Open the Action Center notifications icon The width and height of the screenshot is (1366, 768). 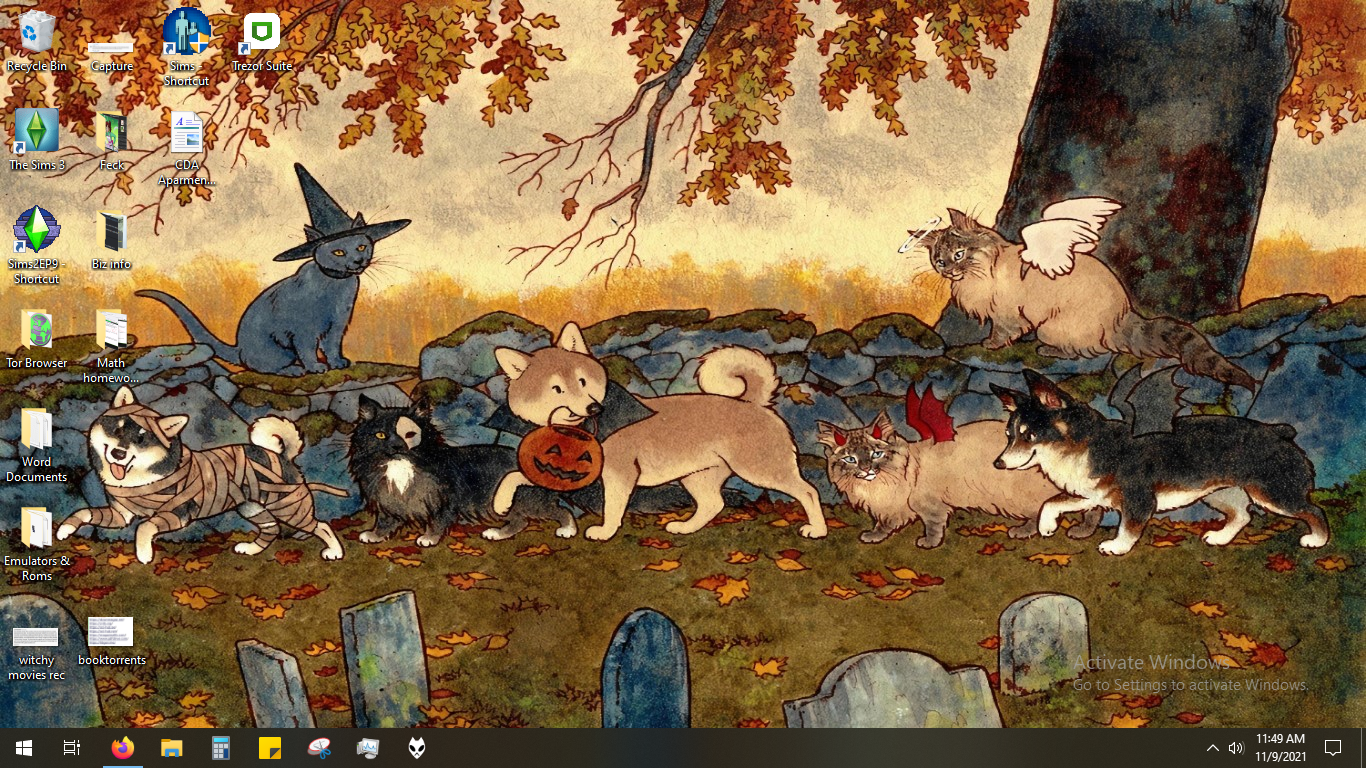1333,748
